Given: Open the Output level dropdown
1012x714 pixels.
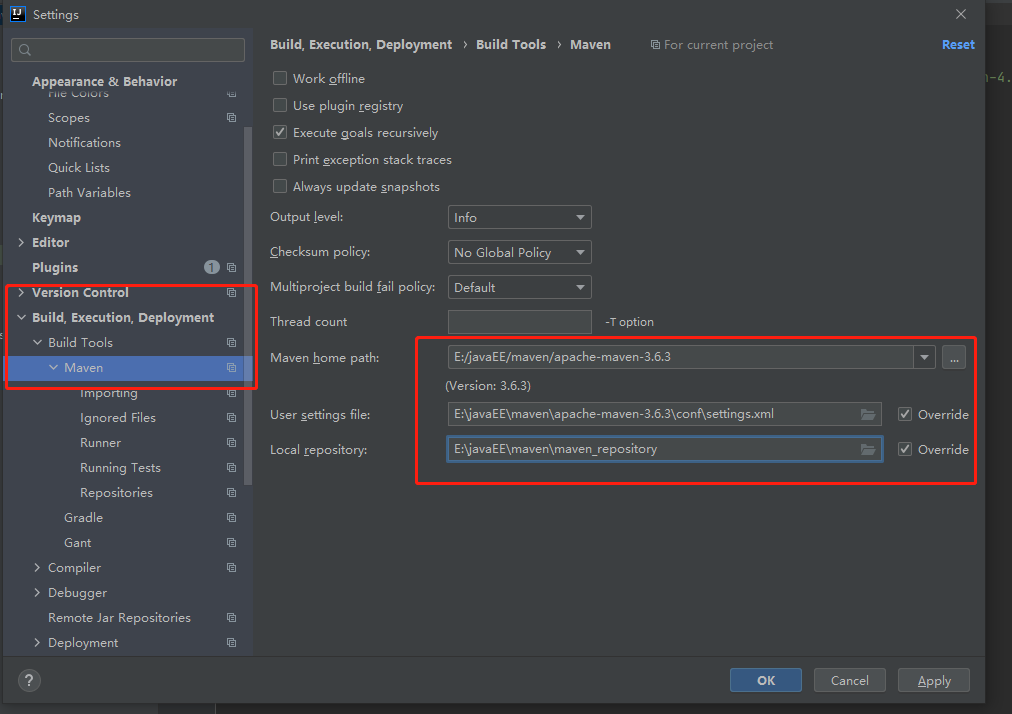Looking at the screenshot, I should (520, 218).
